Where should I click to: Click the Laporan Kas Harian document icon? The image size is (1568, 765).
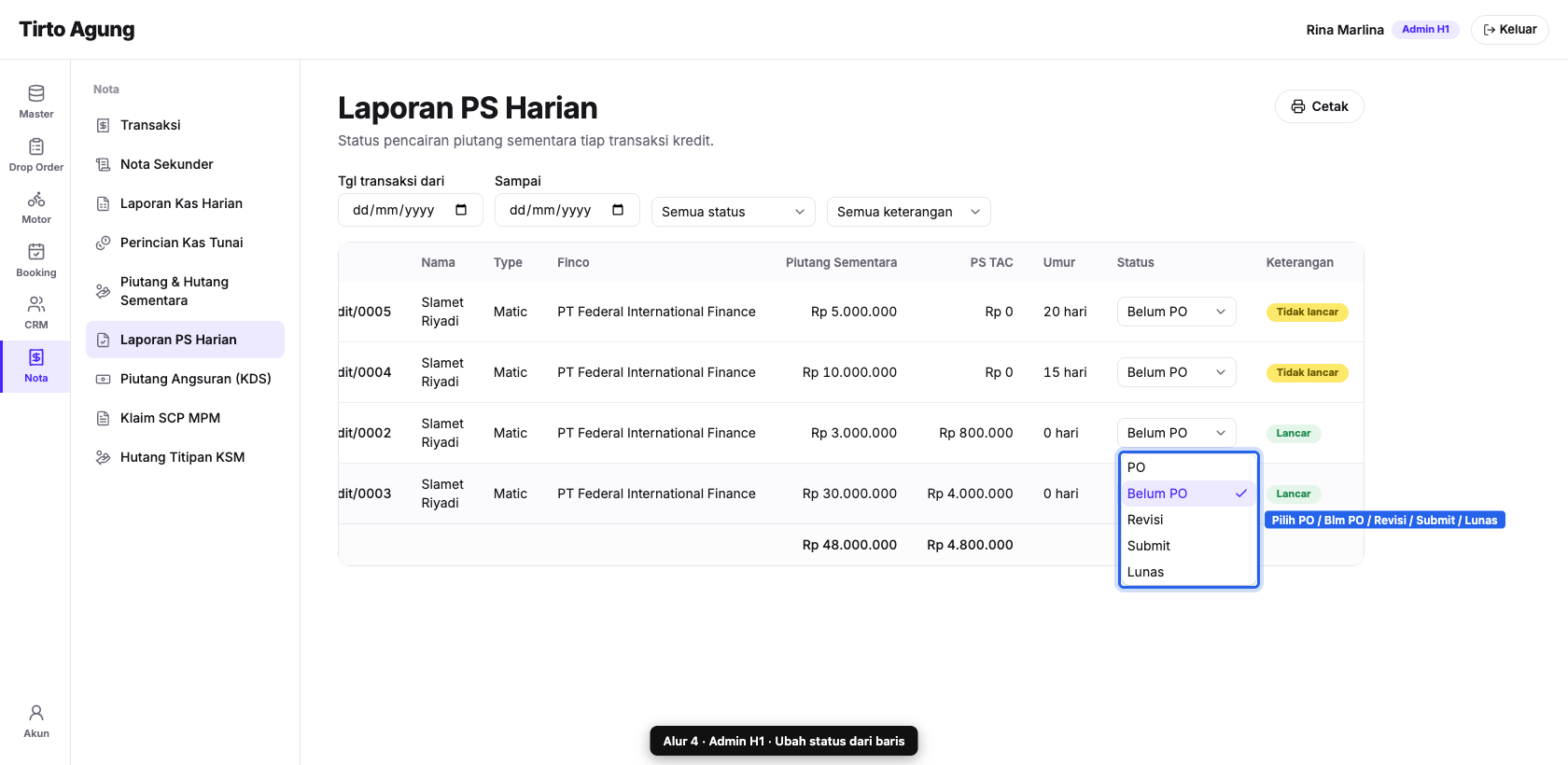coord(104,203)
